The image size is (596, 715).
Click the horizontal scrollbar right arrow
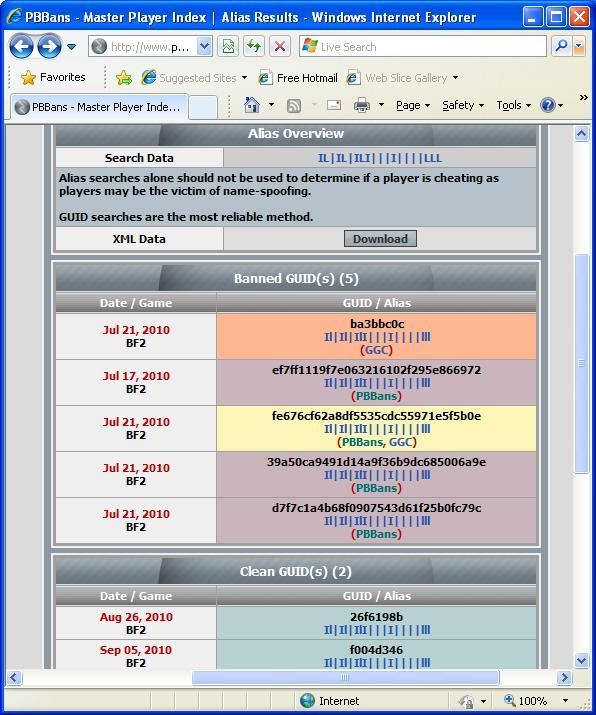[564, 678]
